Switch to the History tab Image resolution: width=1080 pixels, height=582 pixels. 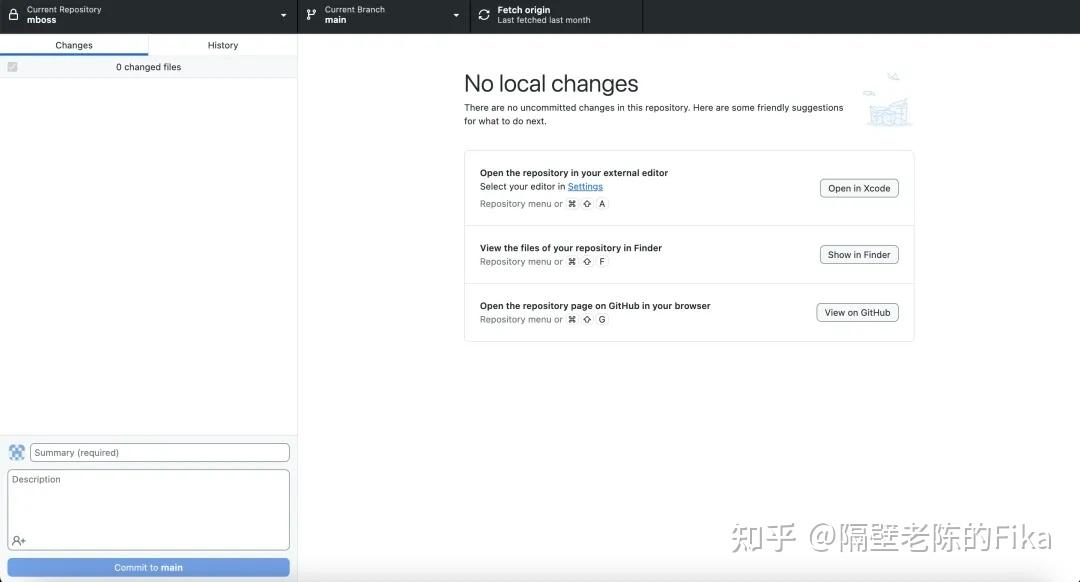222,45
